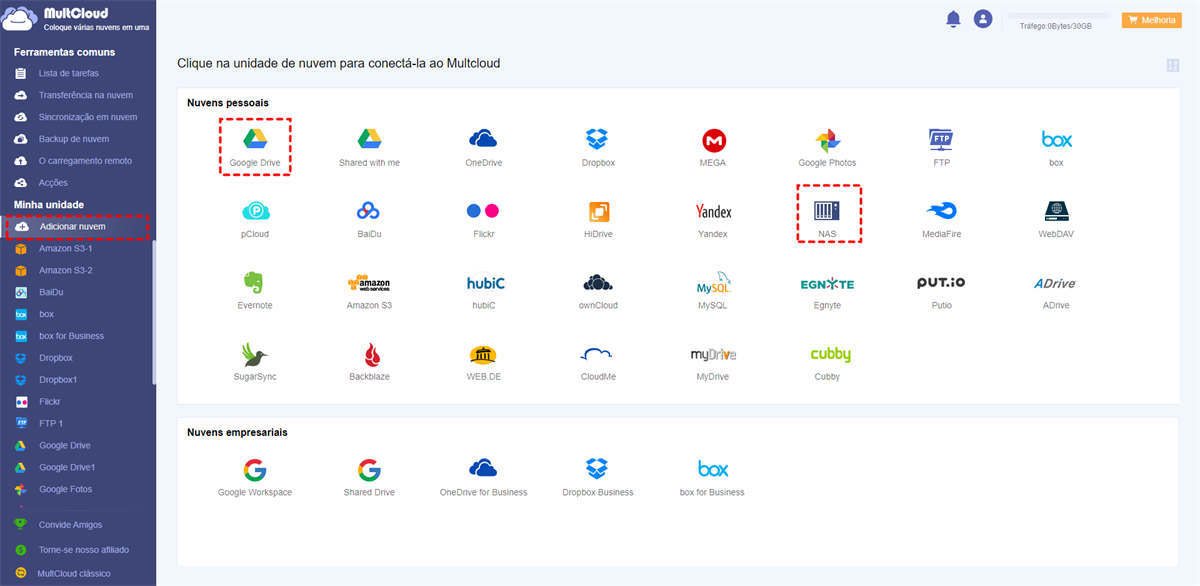Select the WebDAV connection icon
The height and width of the screenshot is (586, 1200).
pyautogui.click(x=1056, y=210)
